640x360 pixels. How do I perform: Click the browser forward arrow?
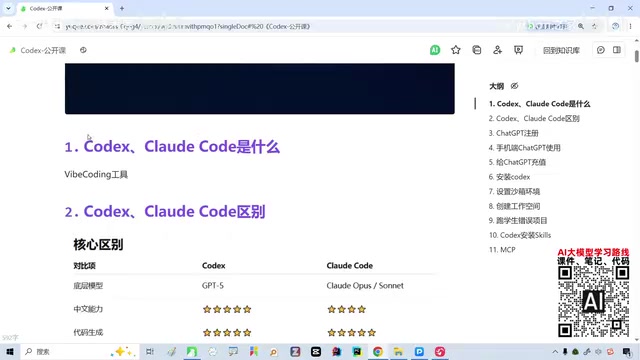[x=24, y=26]
